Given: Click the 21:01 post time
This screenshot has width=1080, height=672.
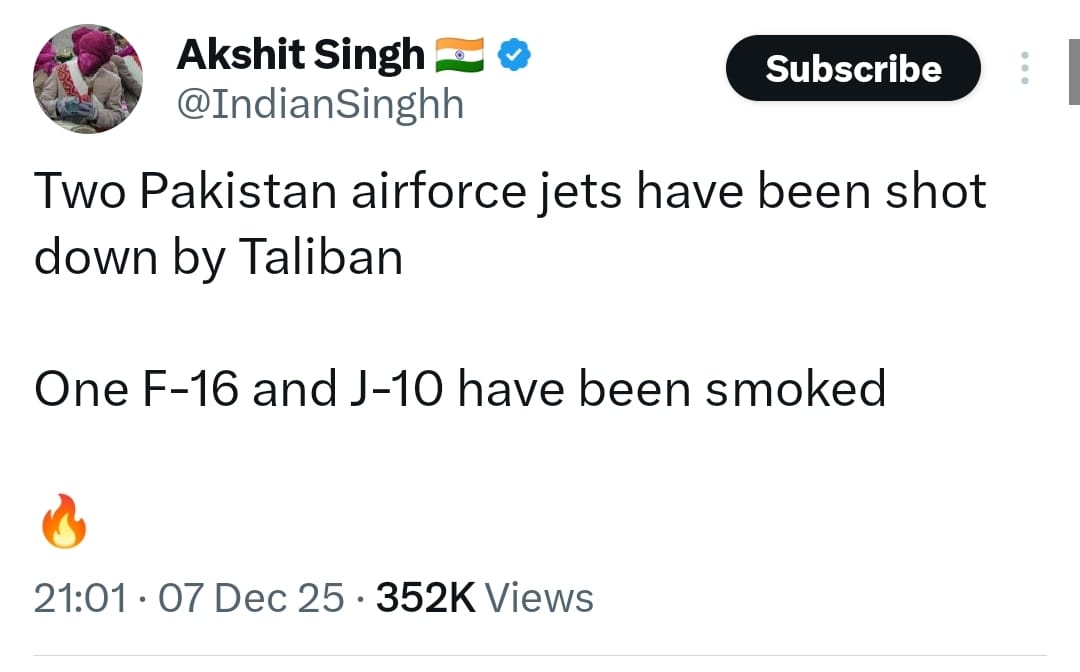Looking at the screenshot, I should pos(80,598).
